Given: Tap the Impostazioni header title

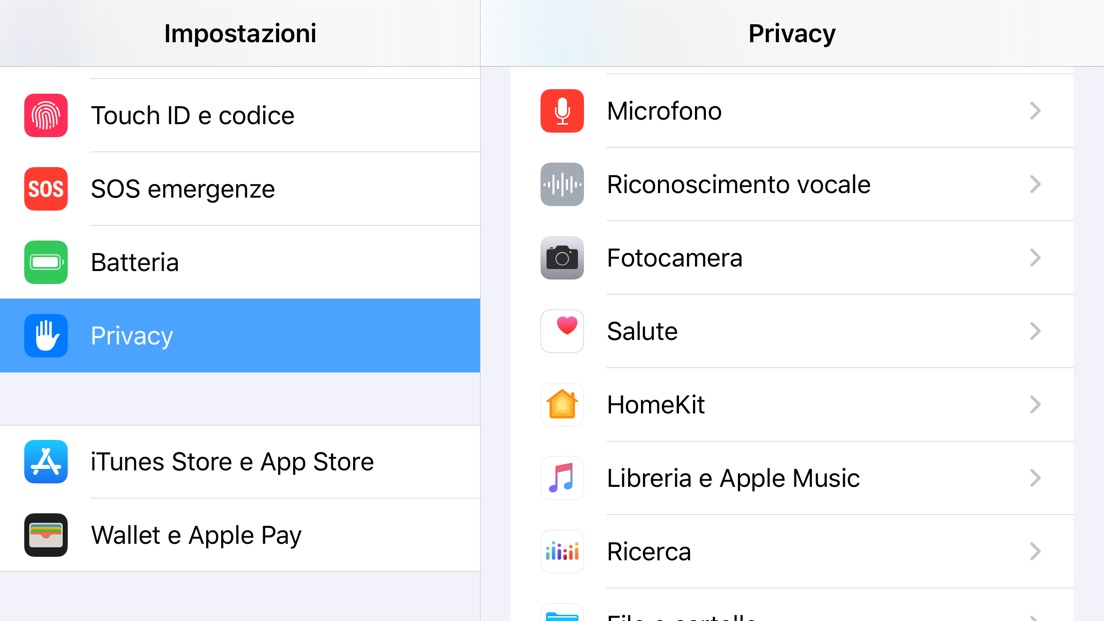Looking at the screenshot, I should click(240, 33).
